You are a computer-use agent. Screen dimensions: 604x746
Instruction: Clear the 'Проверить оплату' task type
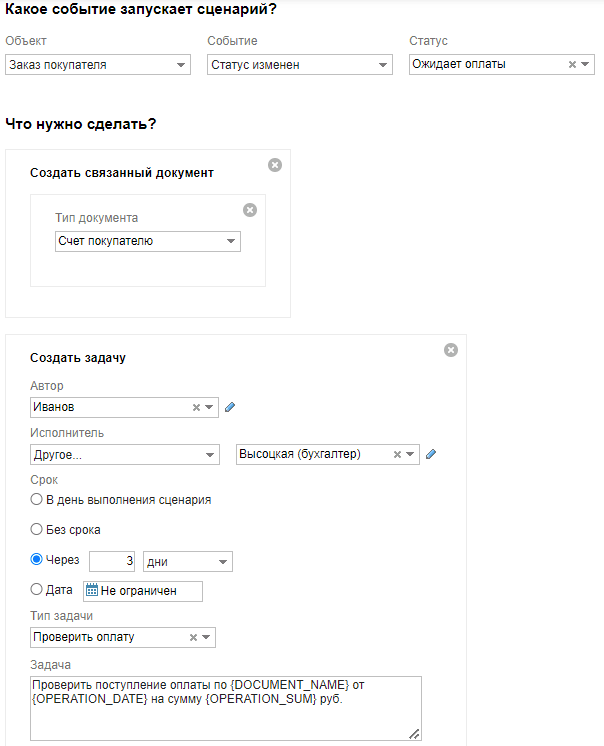[193, 637]
